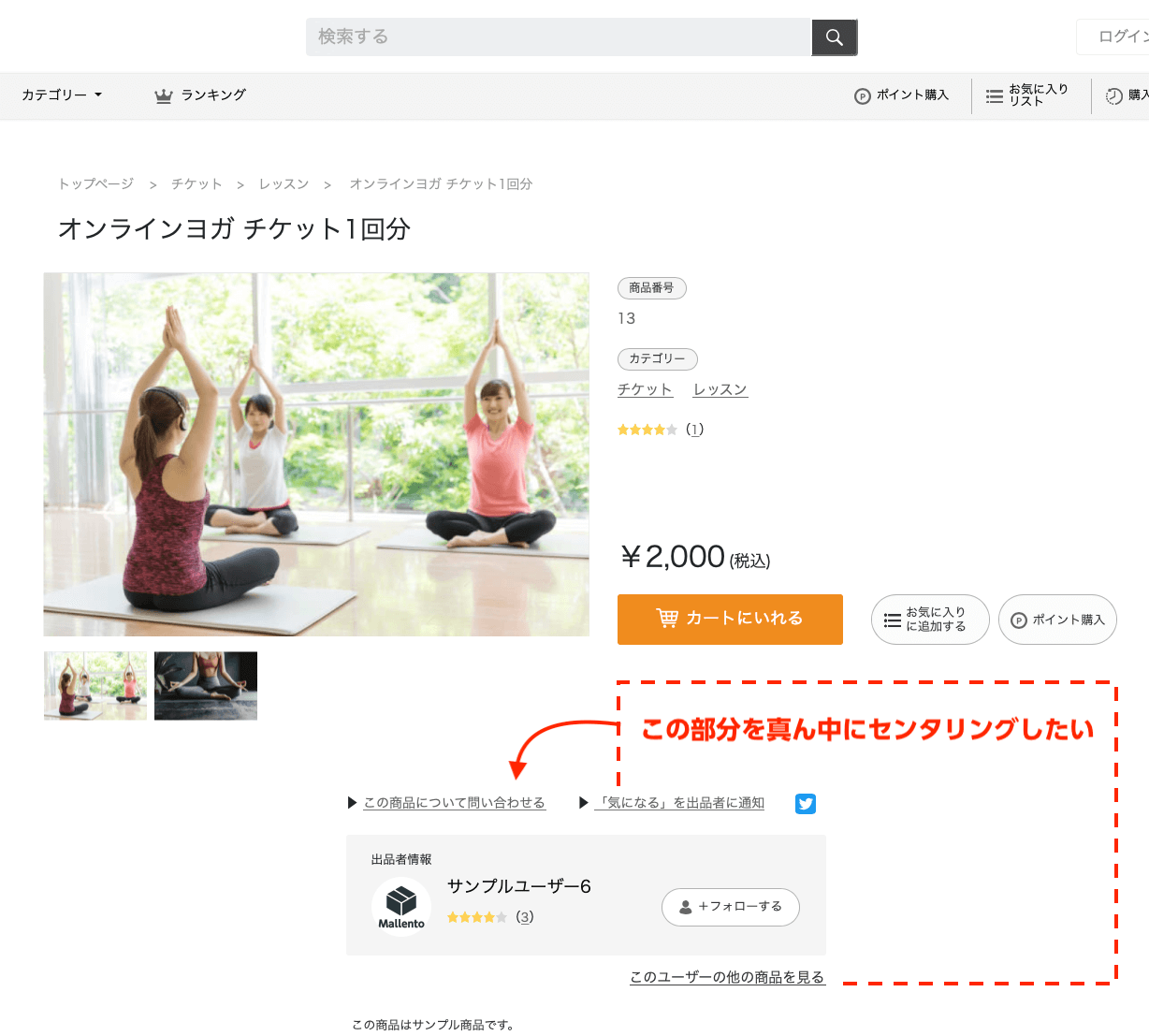Click the +フォローする button
1149x1036 pixels.
pyautogui.click(x=730, y=907)
